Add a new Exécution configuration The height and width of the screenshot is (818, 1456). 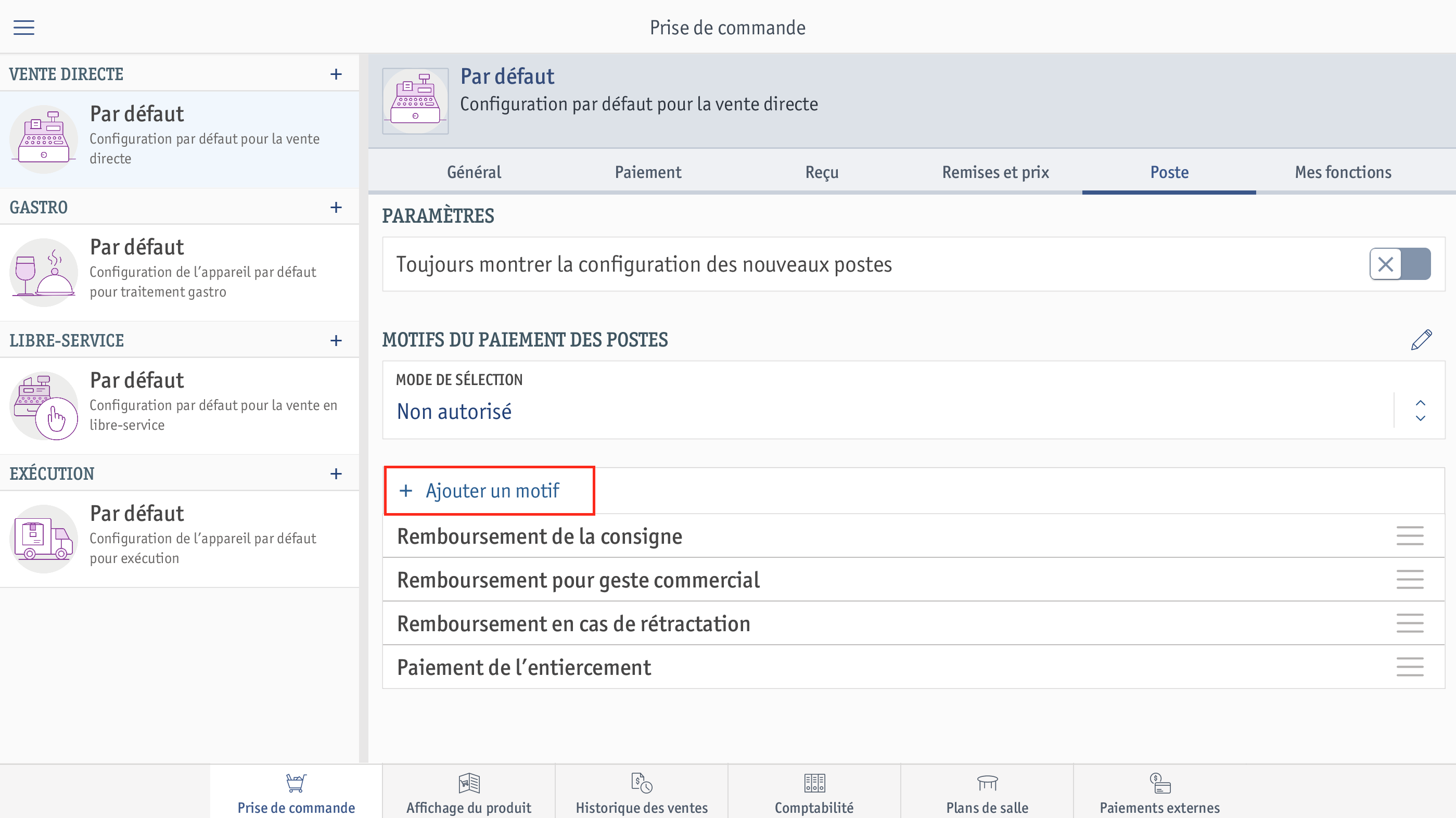336,473
